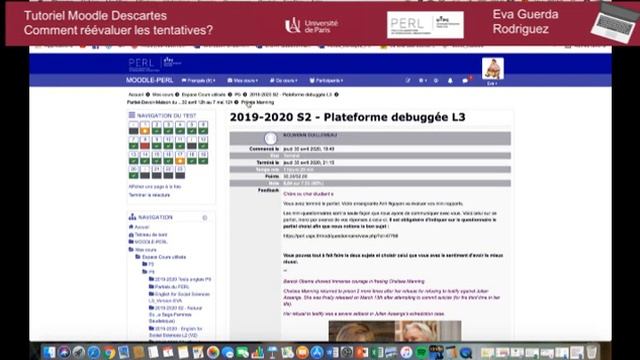Open the Français (fr) language dropdown
The image size is (640, 360).
pos(198,80)
